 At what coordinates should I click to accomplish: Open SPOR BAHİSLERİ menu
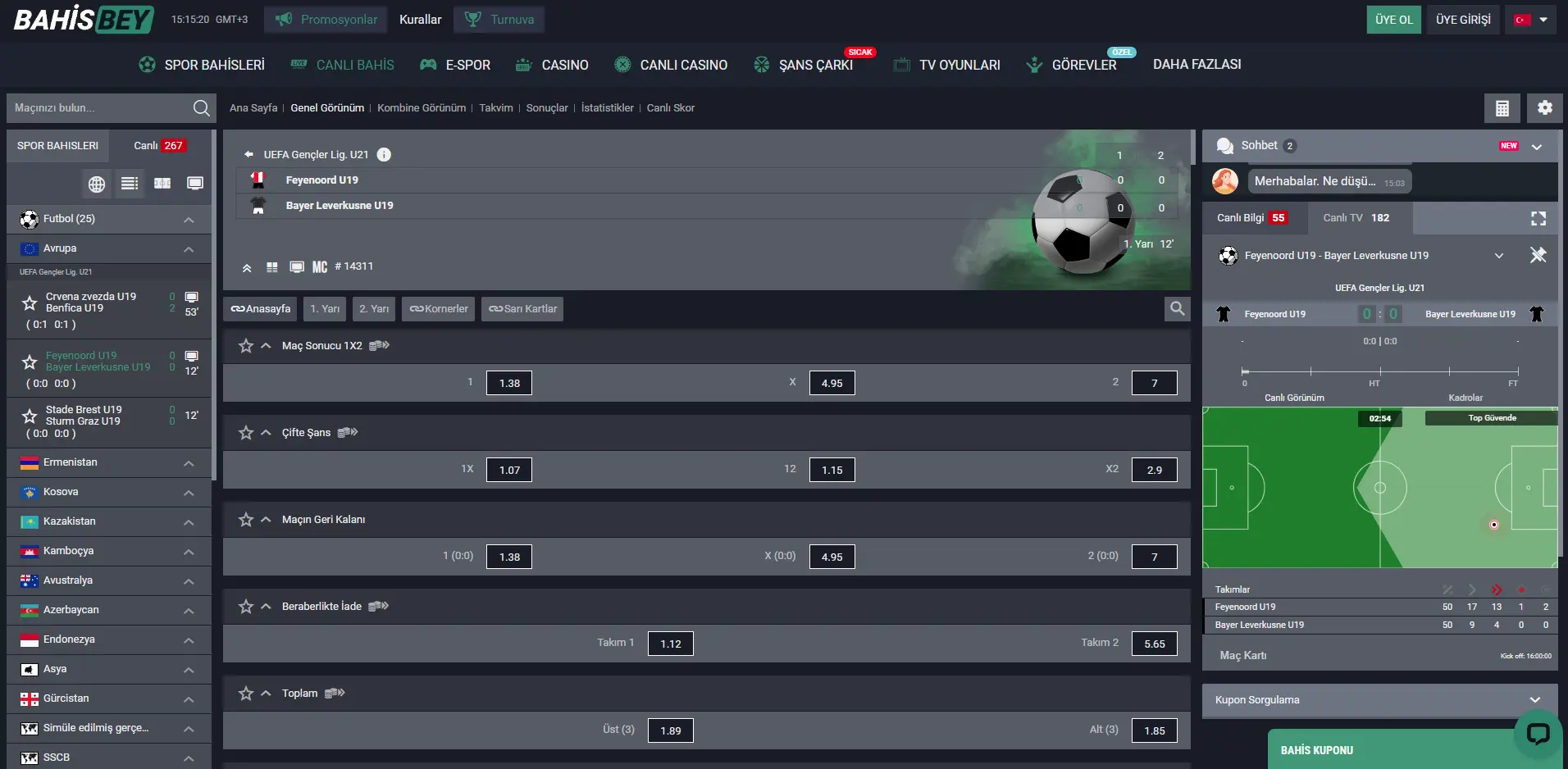click(x=202, y=65)
